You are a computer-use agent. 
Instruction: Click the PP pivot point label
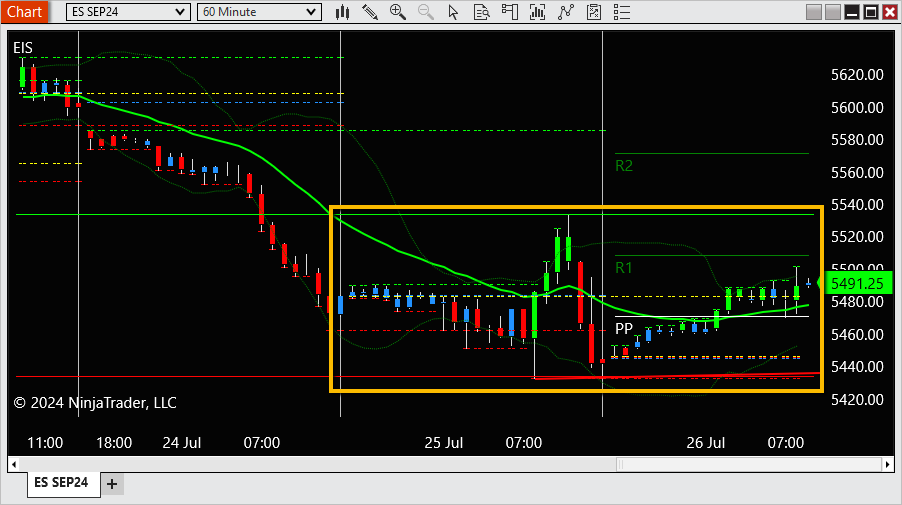pyautogui.click(x=624, y=328)
